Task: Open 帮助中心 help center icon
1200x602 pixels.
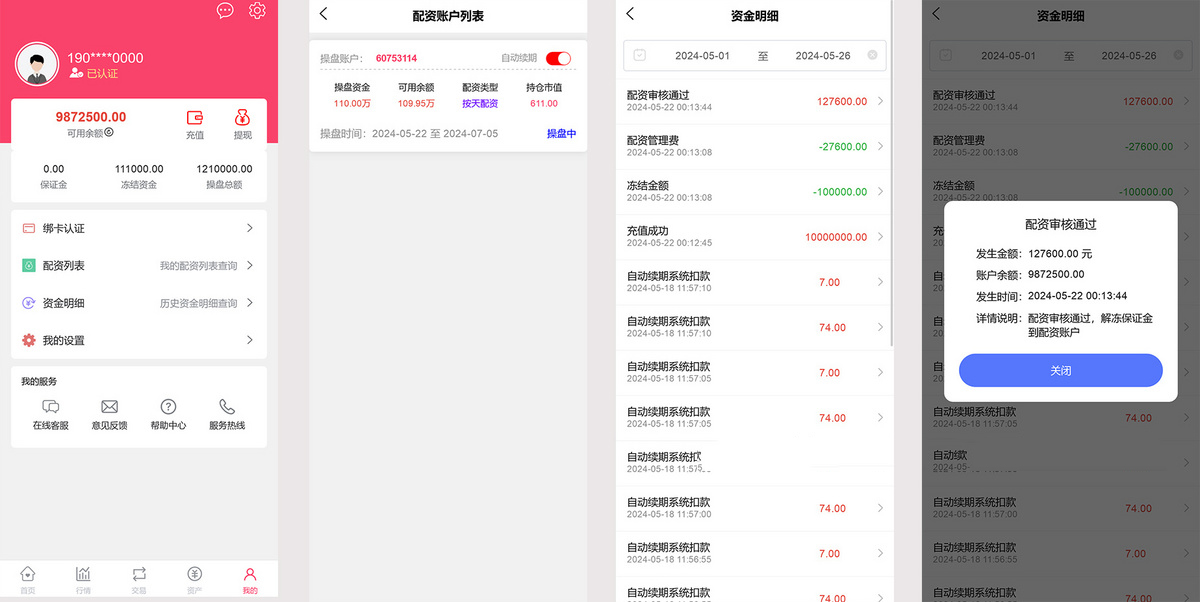Action: click(167, 405)
